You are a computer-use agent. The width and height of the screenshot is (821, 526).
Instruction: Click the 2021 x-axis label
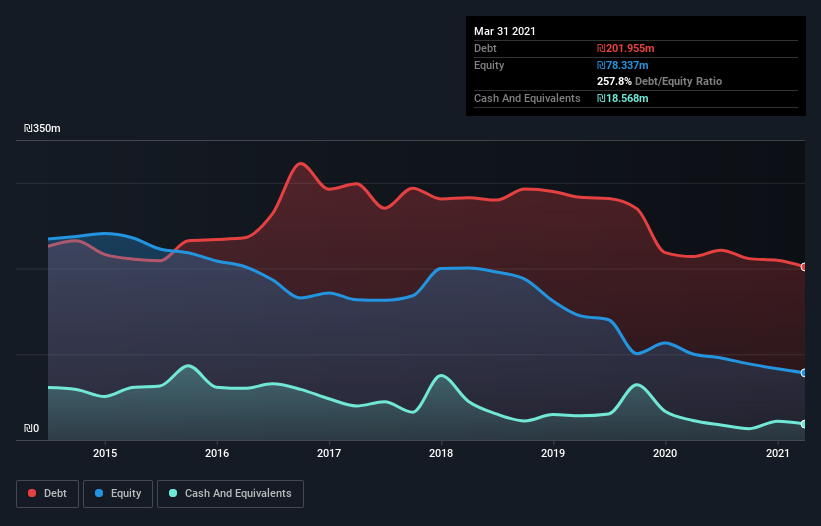tap(778, 453)
